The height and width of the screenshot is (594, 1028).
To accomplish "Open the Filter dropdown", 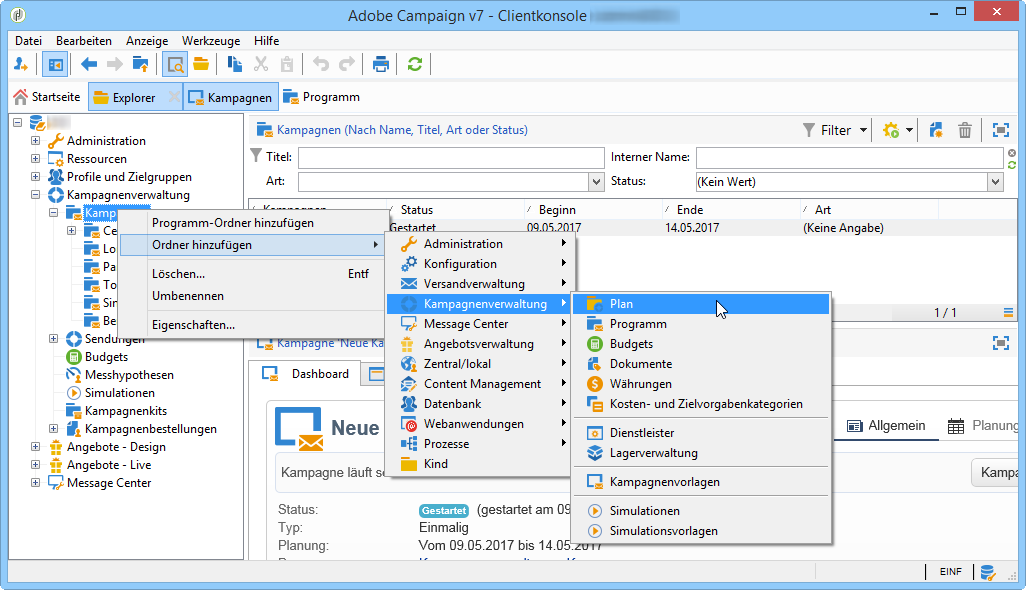I will 835,130.
